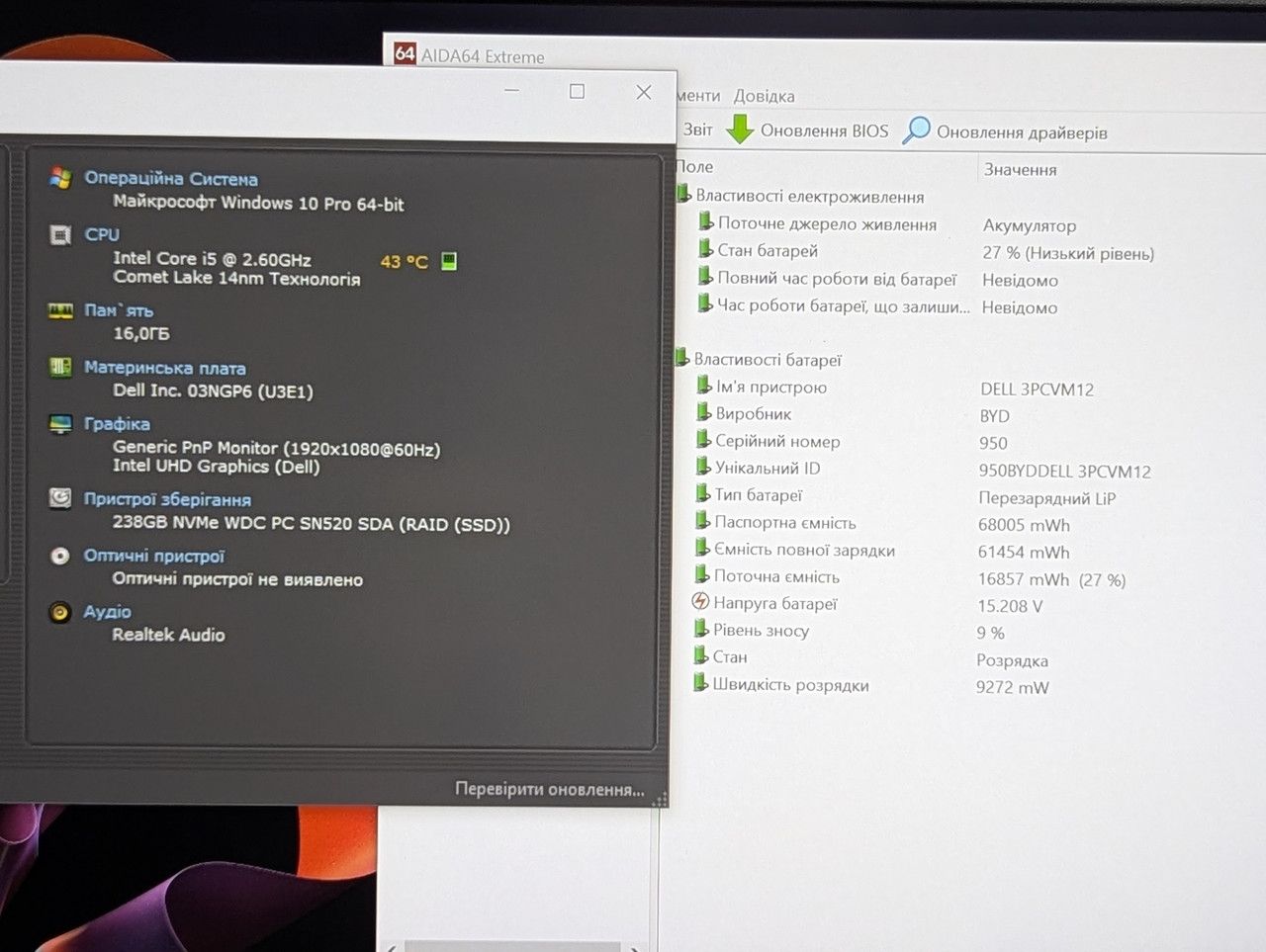Click Перевірити оновлення link

(x=550, y=789)
